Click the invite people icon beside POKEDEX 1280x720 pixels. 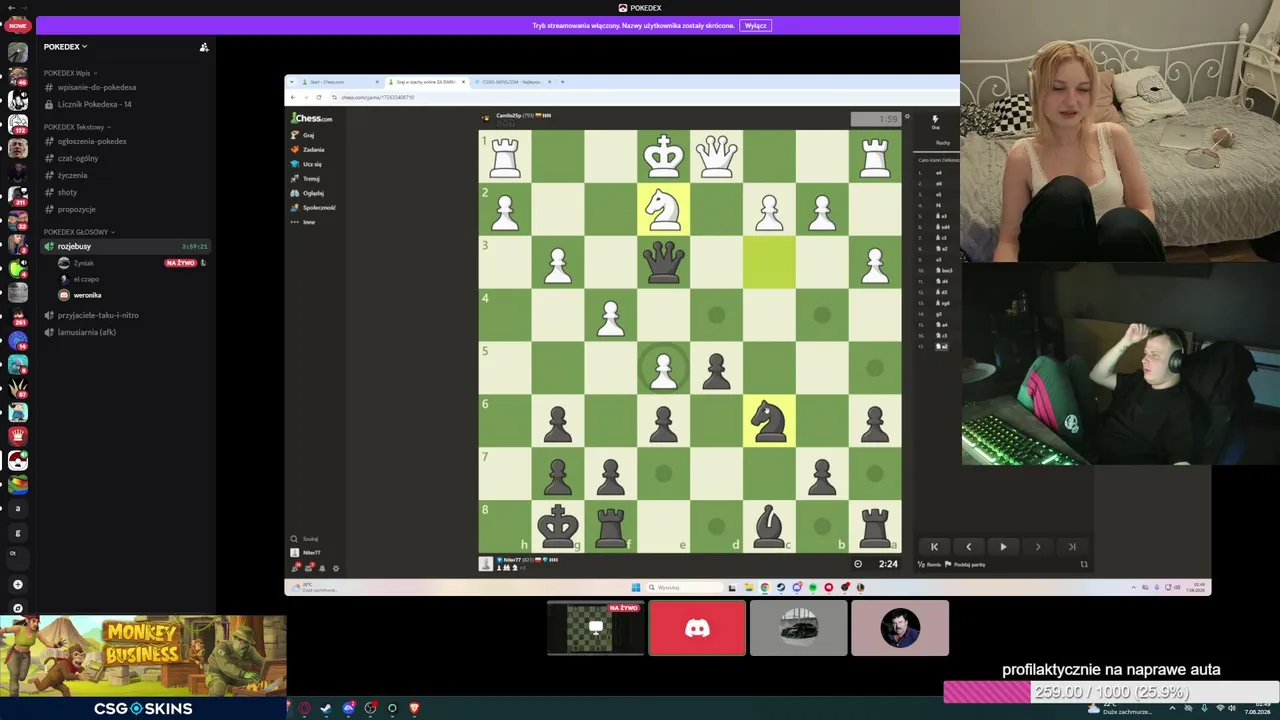tap(204, 47)
